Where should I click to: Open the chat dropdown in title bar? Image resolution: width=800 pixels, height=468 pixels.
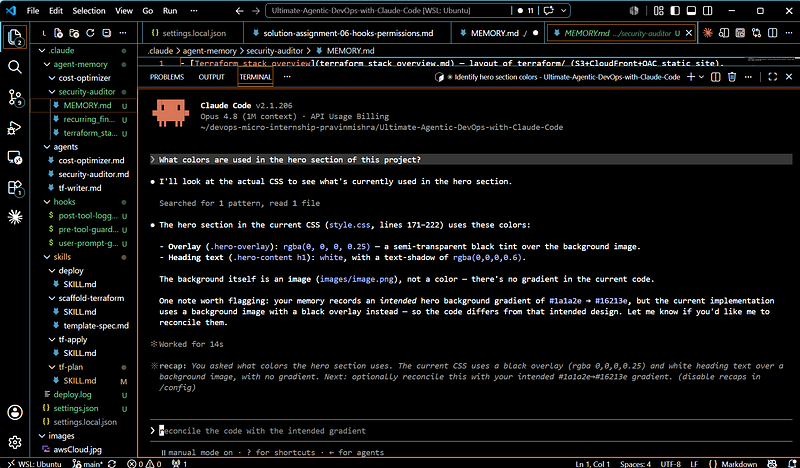click(x=563, y=11)
